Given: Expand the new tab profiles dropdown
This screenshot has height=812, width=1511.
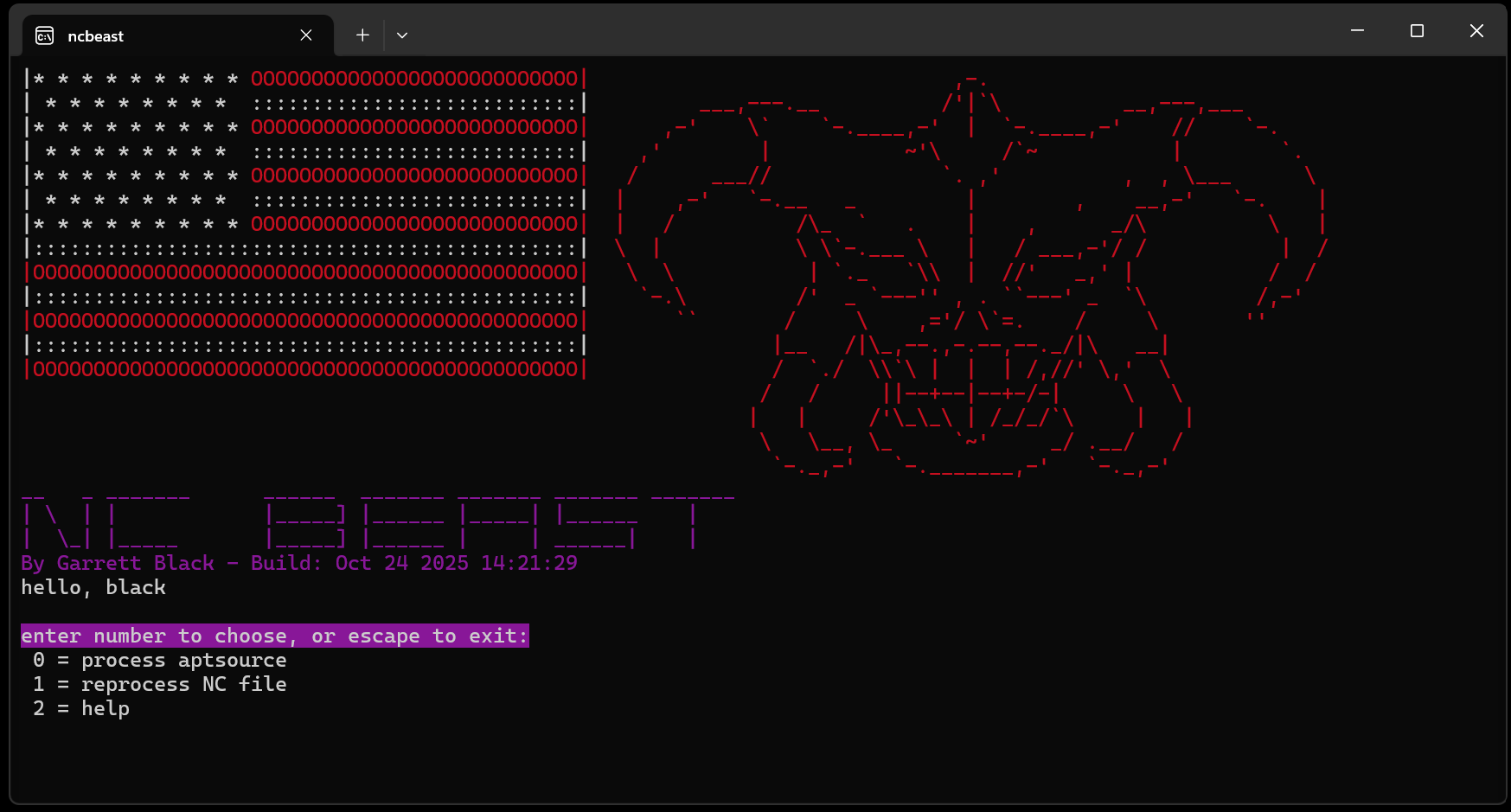Looking at the screenshot, I should tap(402, 35).
